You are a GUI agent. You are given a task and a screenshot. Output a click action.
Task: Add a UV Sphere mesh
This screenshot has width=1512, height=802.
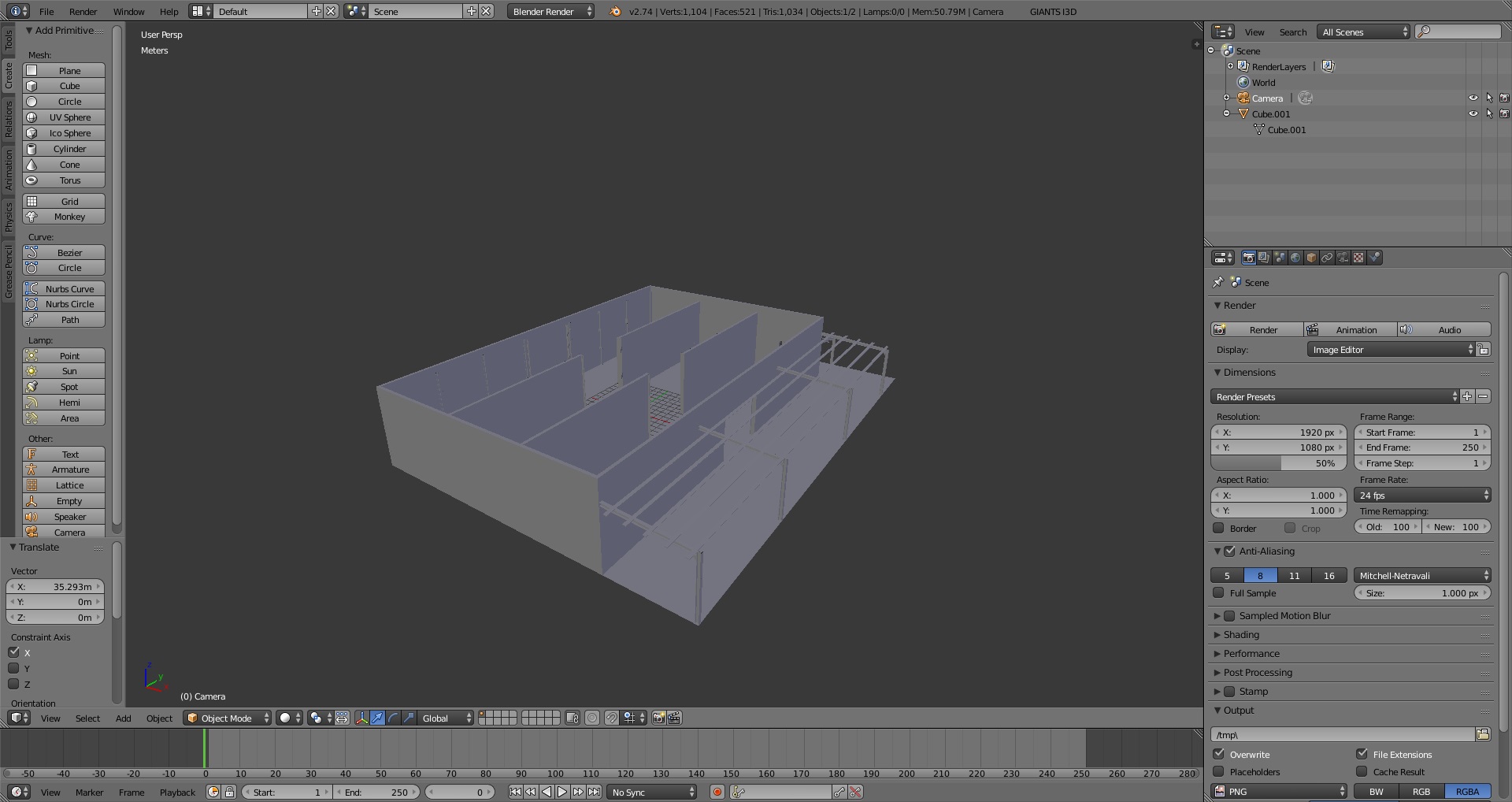[x=64, y=117]
